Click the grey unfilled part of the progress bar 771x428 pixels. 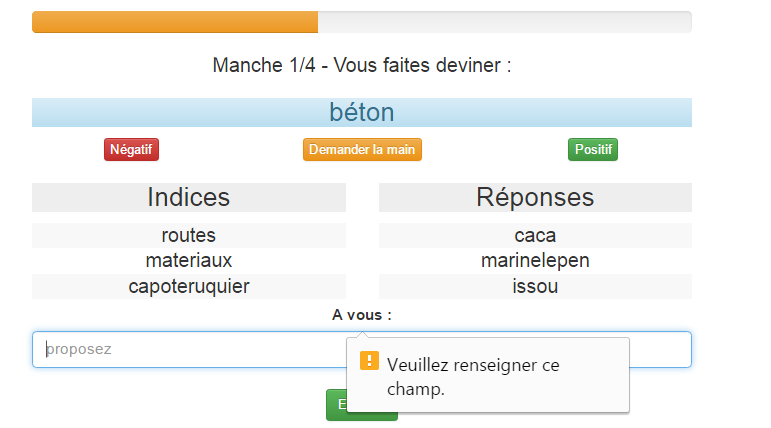tap(504, 22)
